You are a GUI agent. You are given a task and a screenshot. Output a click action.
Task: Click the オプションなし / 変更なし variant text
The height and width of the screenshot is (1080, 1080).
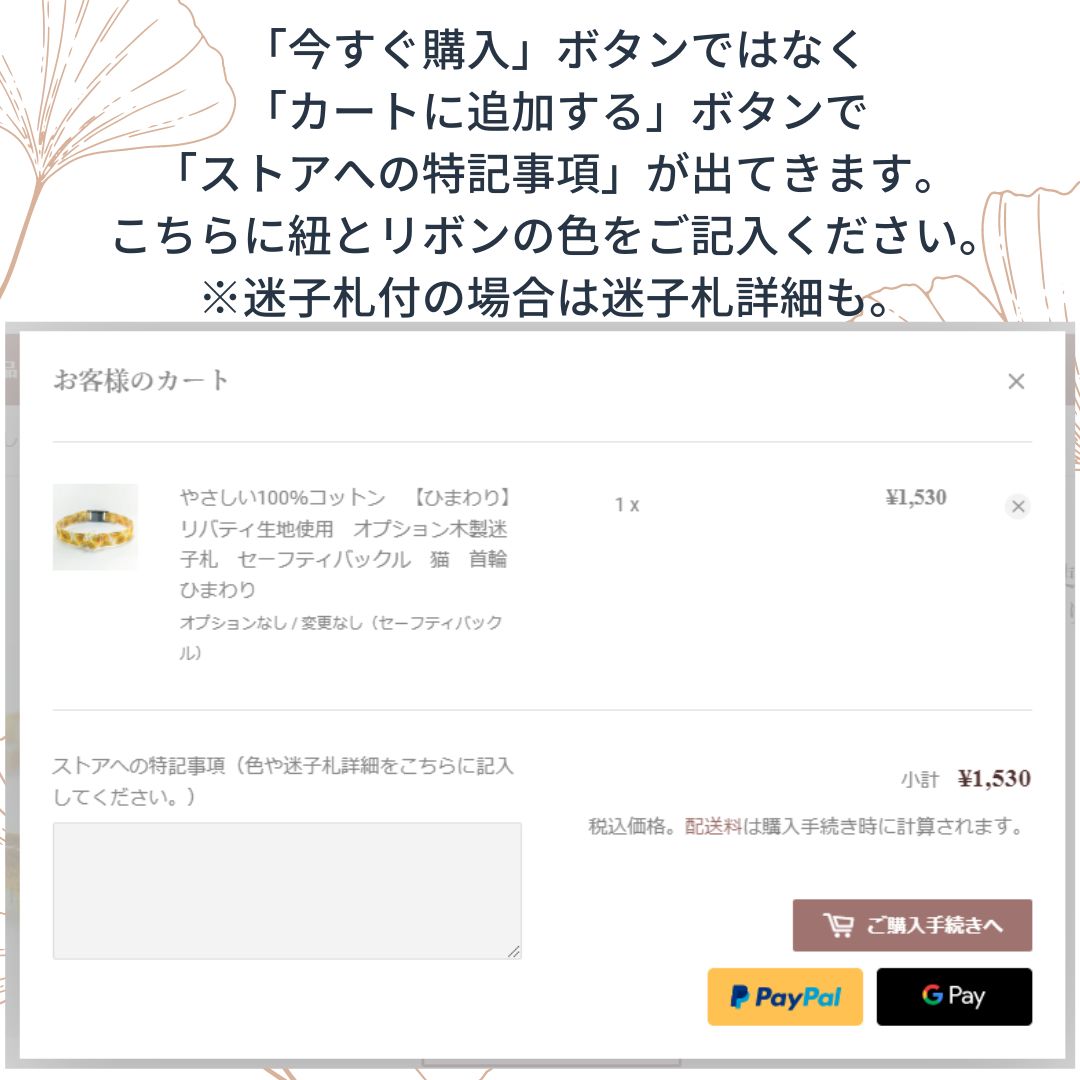[341, 637]
